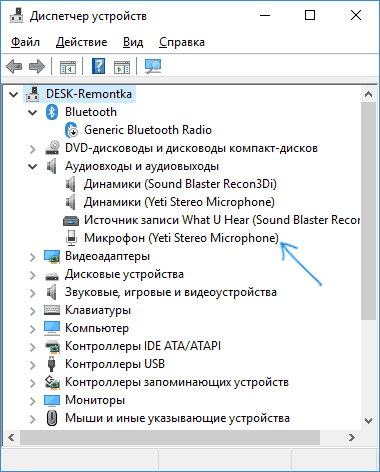Viewport: 380px width, 472px height.
Task: Expand Мыши и иные указывающие устройства
Action: (33, 419)
